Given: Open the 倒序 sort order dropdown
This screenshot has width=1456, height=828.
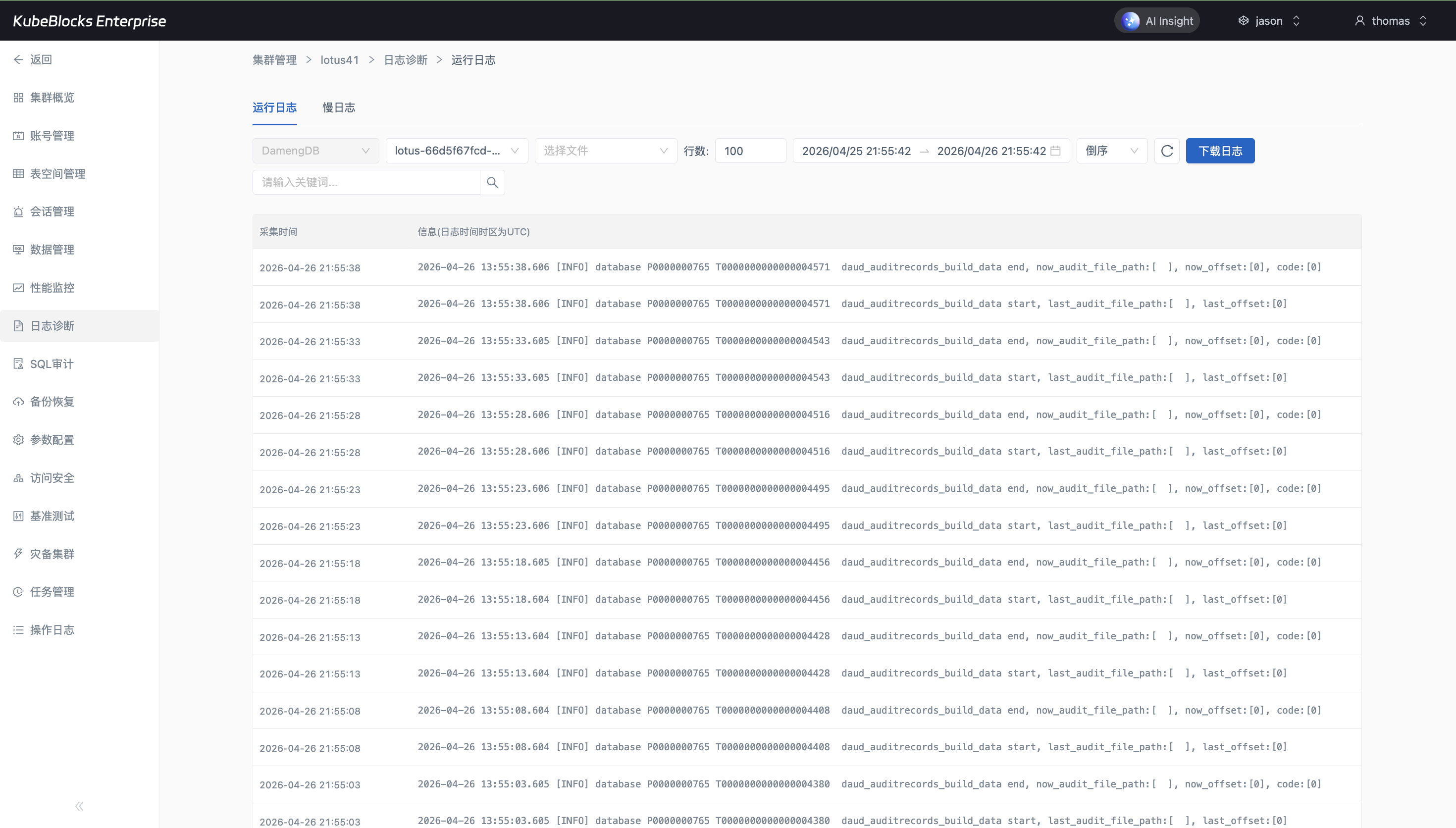Looking at the screenshot, I should click(1111, 151).
